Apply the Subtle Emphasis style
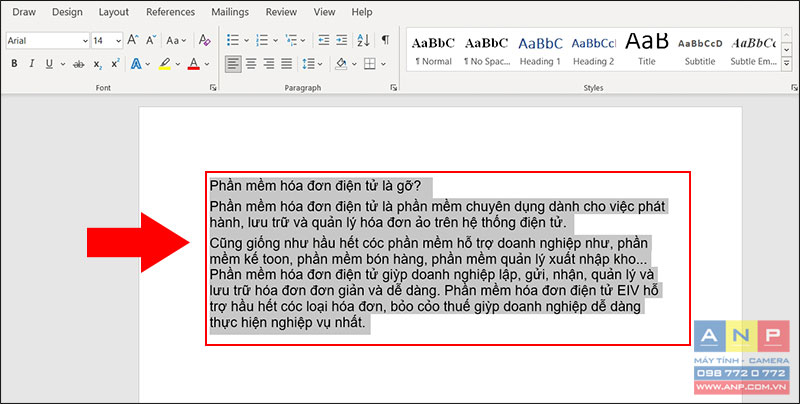This screenshot has width=800, height=404. [753, 50]
